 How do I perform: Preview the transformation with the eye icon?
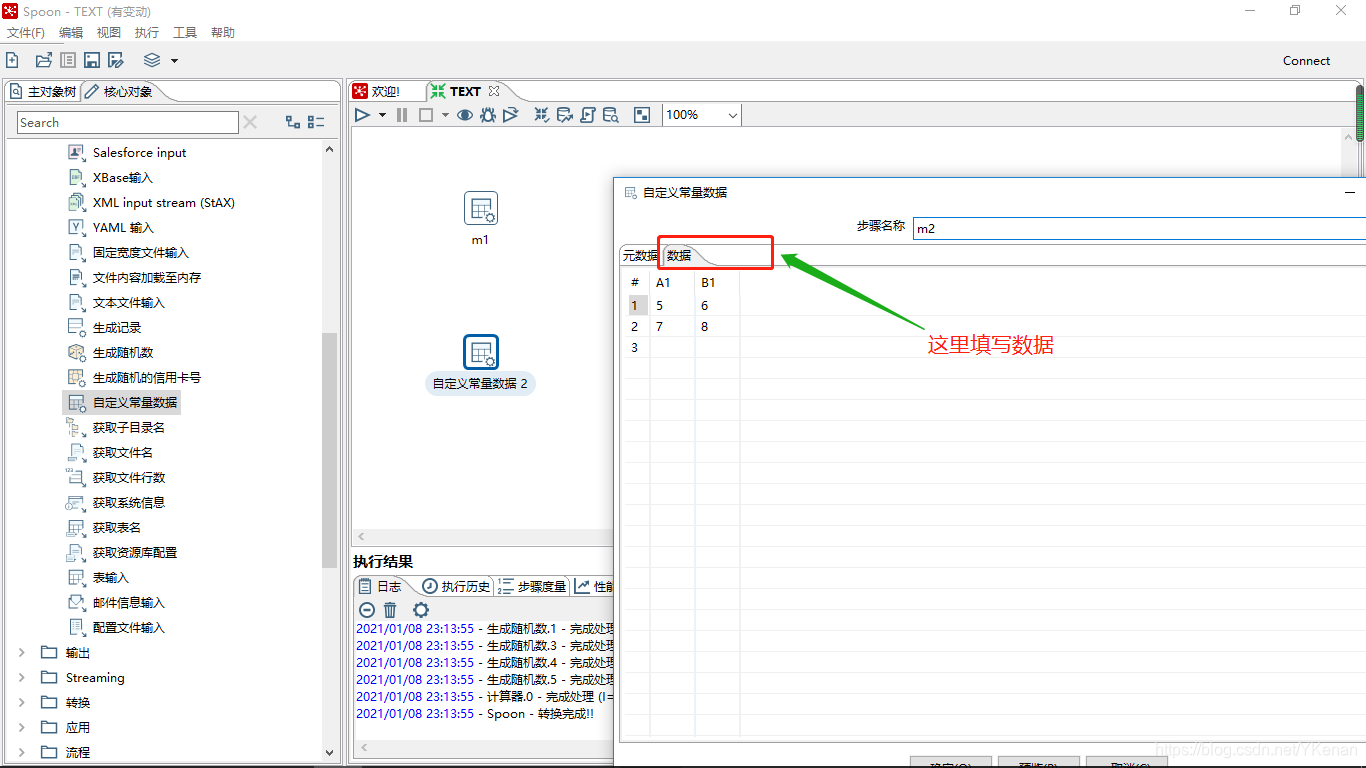(x=465, y=115)
